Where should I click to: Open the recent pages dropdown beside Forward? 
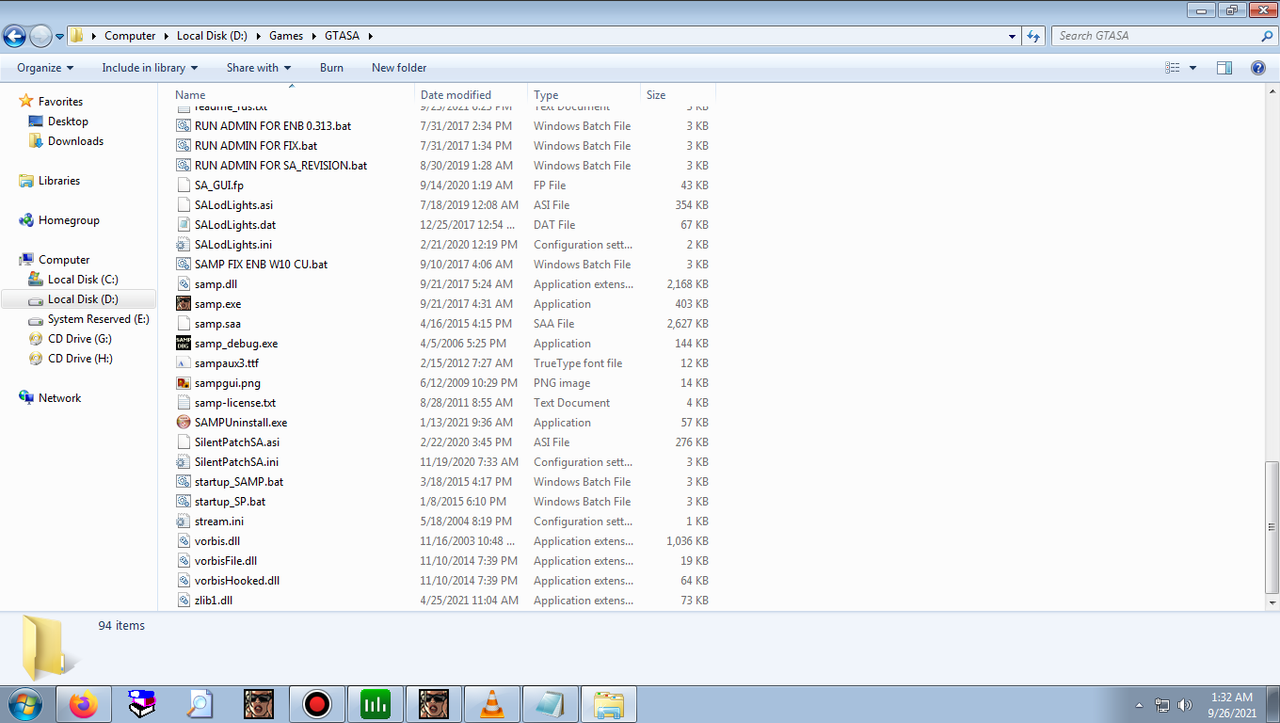[60, 36]
